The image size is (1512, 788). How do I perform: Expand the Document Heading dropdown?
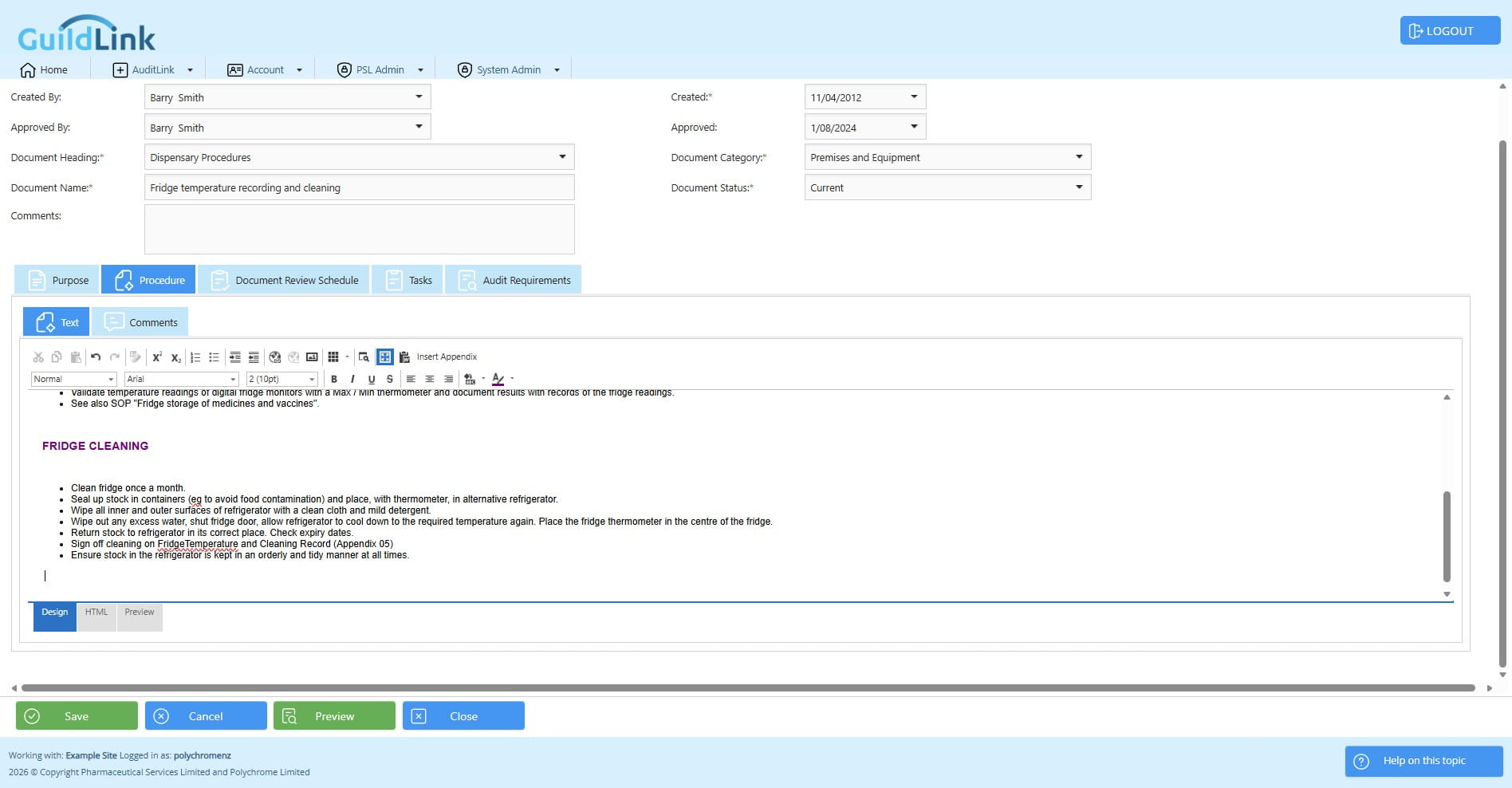tap(562, 157)
